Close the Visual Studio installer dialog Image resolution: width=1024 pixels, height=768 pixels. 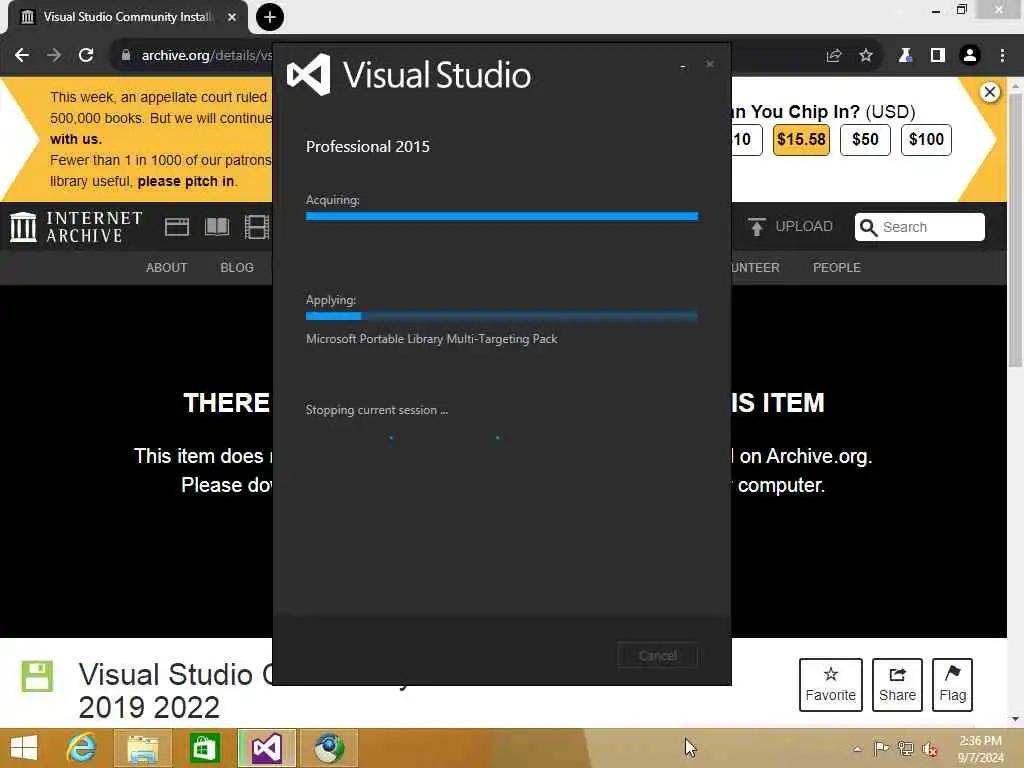point(710,64)
